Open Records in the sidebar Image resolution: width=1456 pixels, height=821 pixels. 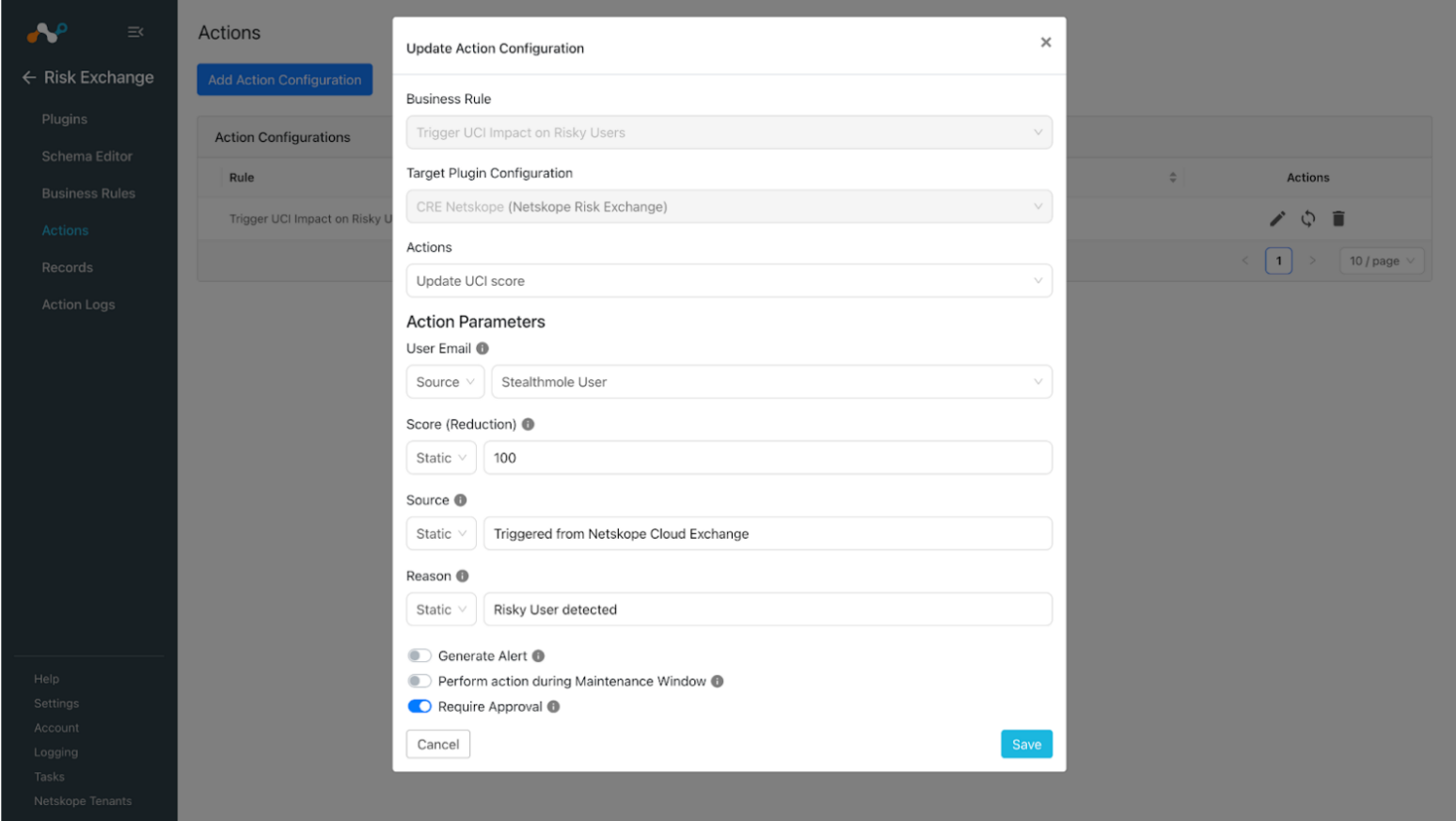pos(68,268)
